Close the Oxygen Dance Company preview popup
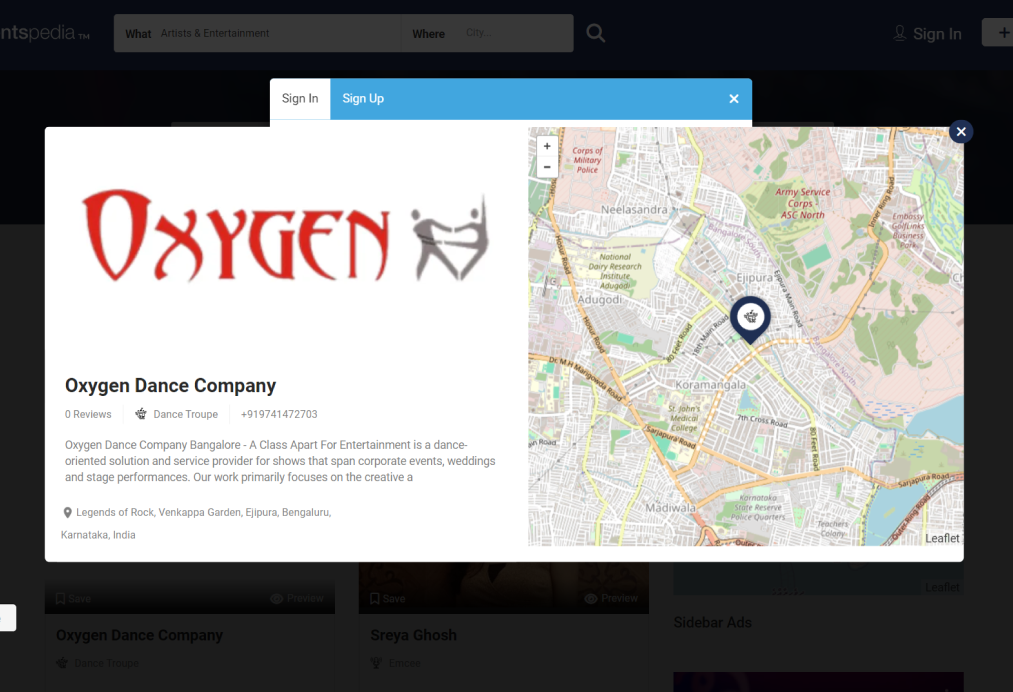This screenshot has width=1013, height=692. [961, 131]
